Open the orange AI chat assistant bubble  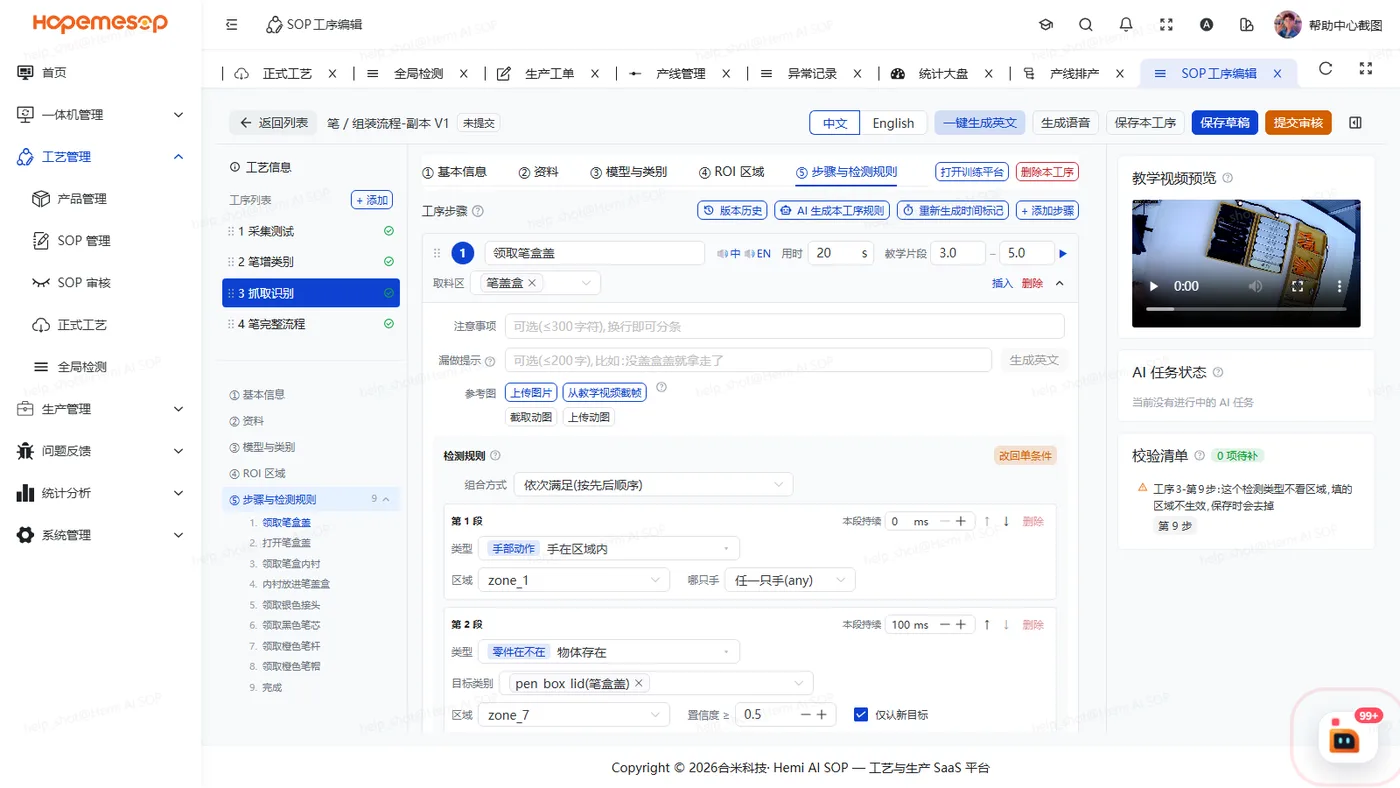(1344, 740)
